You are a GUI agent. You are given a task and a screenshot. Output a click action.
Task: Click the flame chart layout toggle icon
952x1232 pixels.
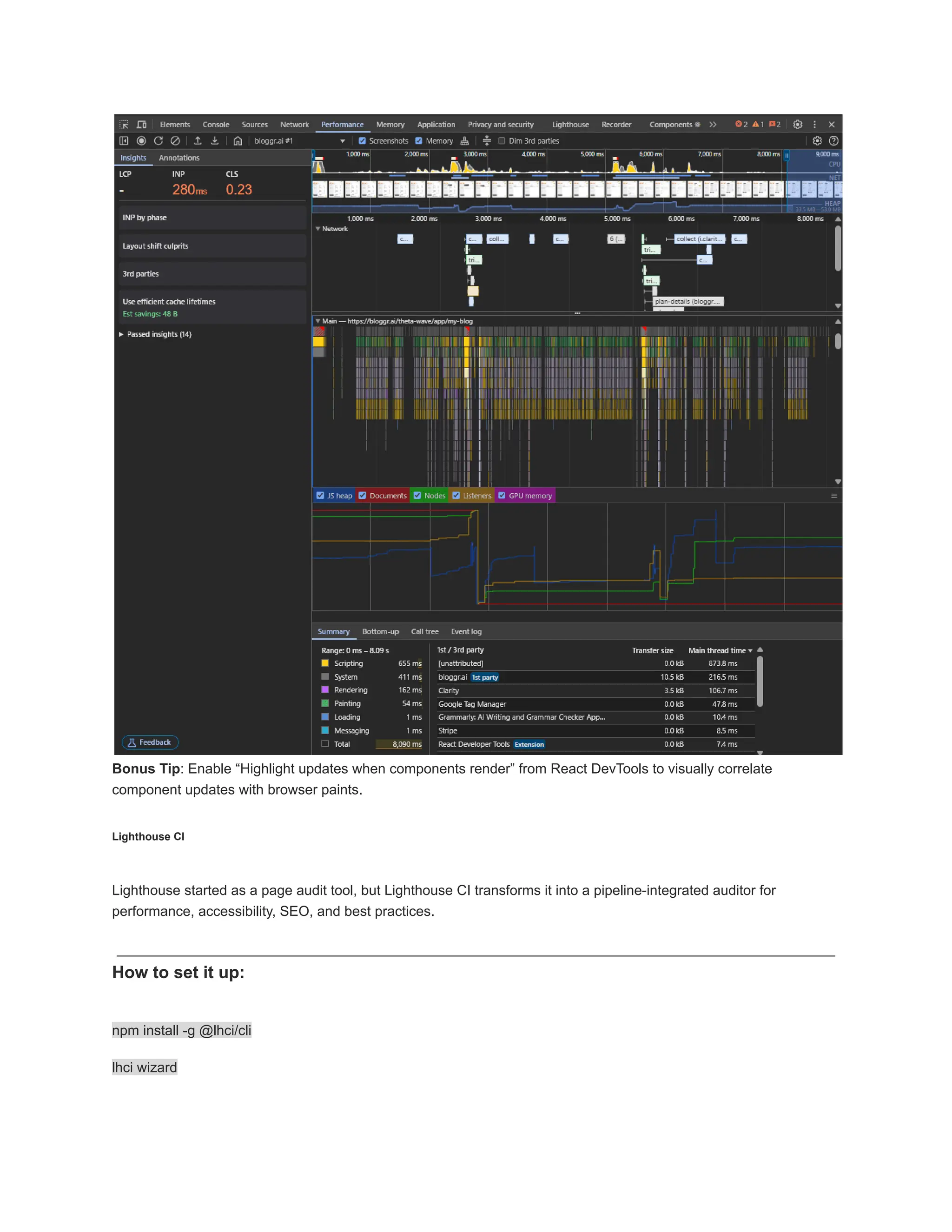(x=487, y=140)
